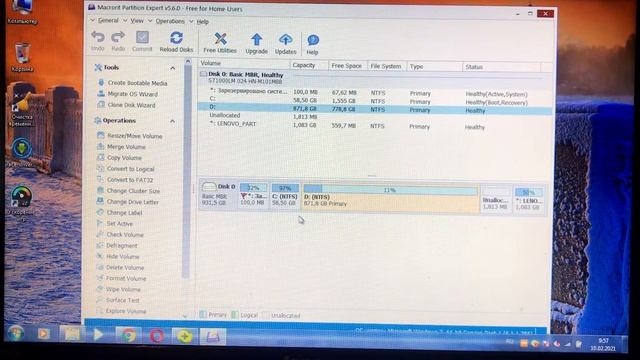
Task: Select Copy Volume operation
Action: coord(119,158)
